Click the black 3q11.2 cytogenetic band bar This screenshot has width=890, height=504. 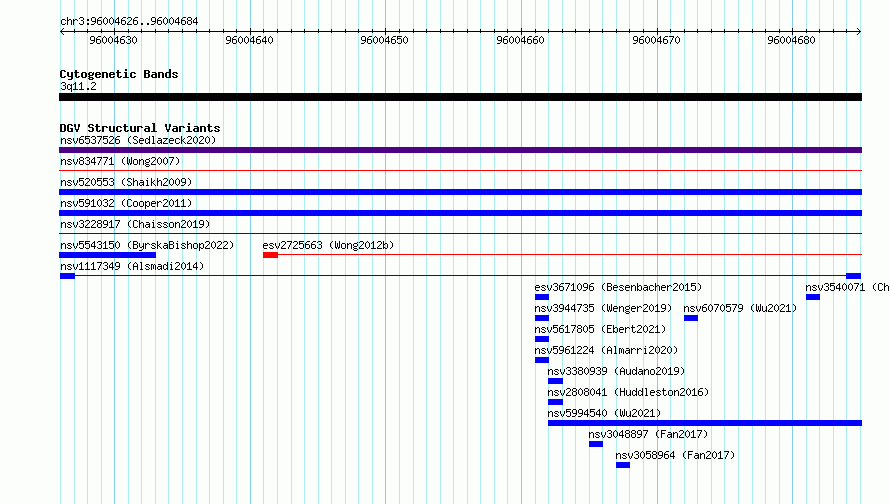(460, 97)
